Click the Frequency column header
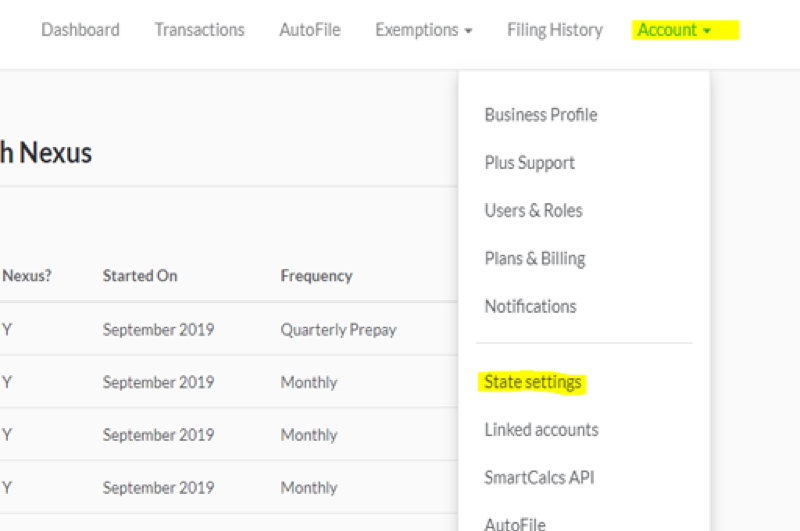Image resolution: width=800 pixels, height=531 pixels. [317, 276]
